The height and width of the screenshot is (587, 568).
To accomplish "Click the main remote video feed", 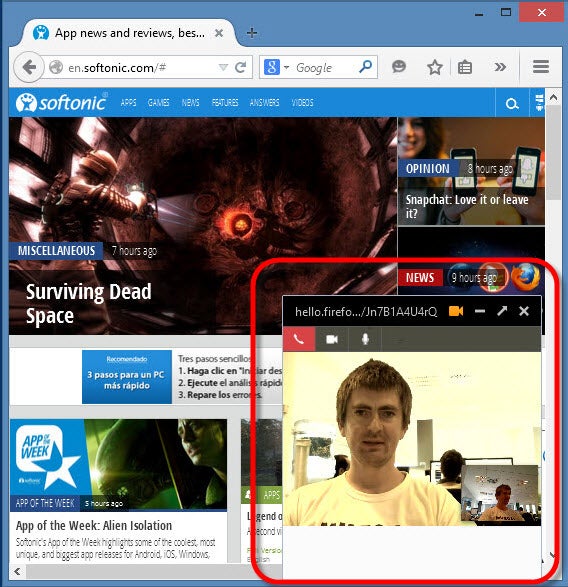I will 374,438.
